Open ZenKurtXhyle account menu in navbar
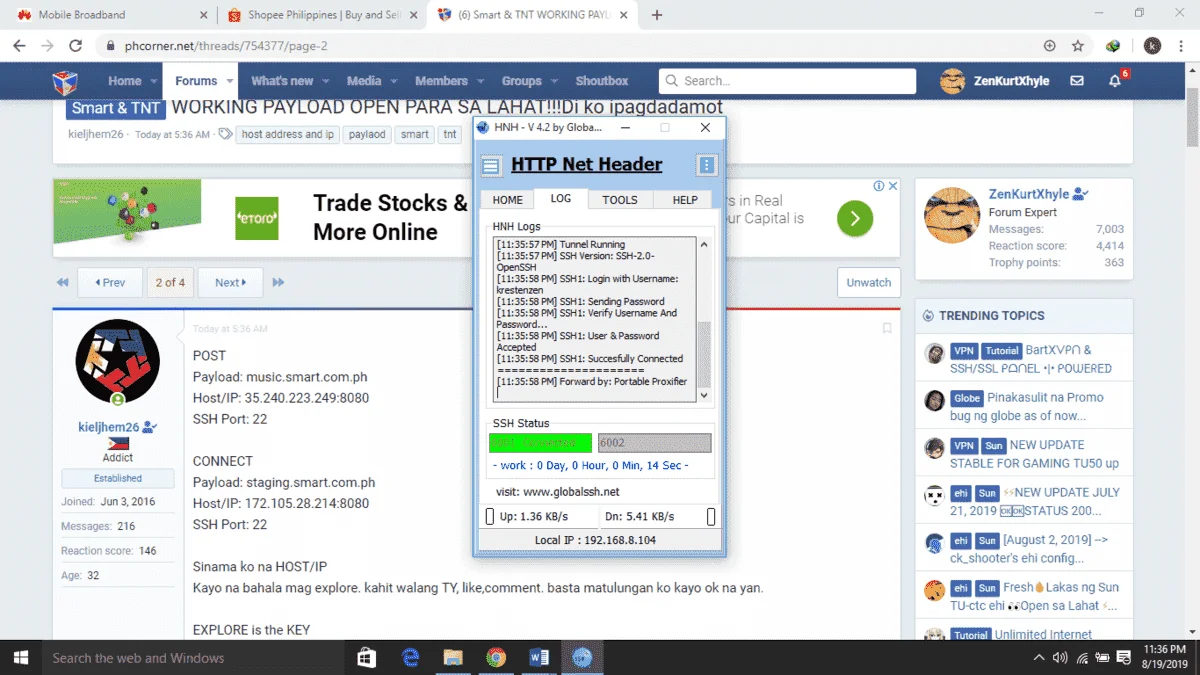The image size is (1200, 675). pos(996,81)
